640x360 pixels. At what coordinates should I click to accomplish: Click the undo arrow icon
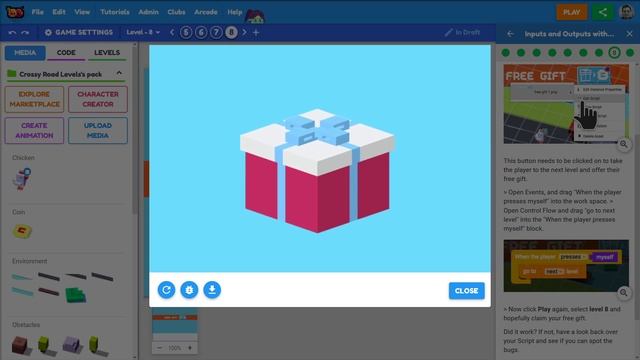pos(12,32)
